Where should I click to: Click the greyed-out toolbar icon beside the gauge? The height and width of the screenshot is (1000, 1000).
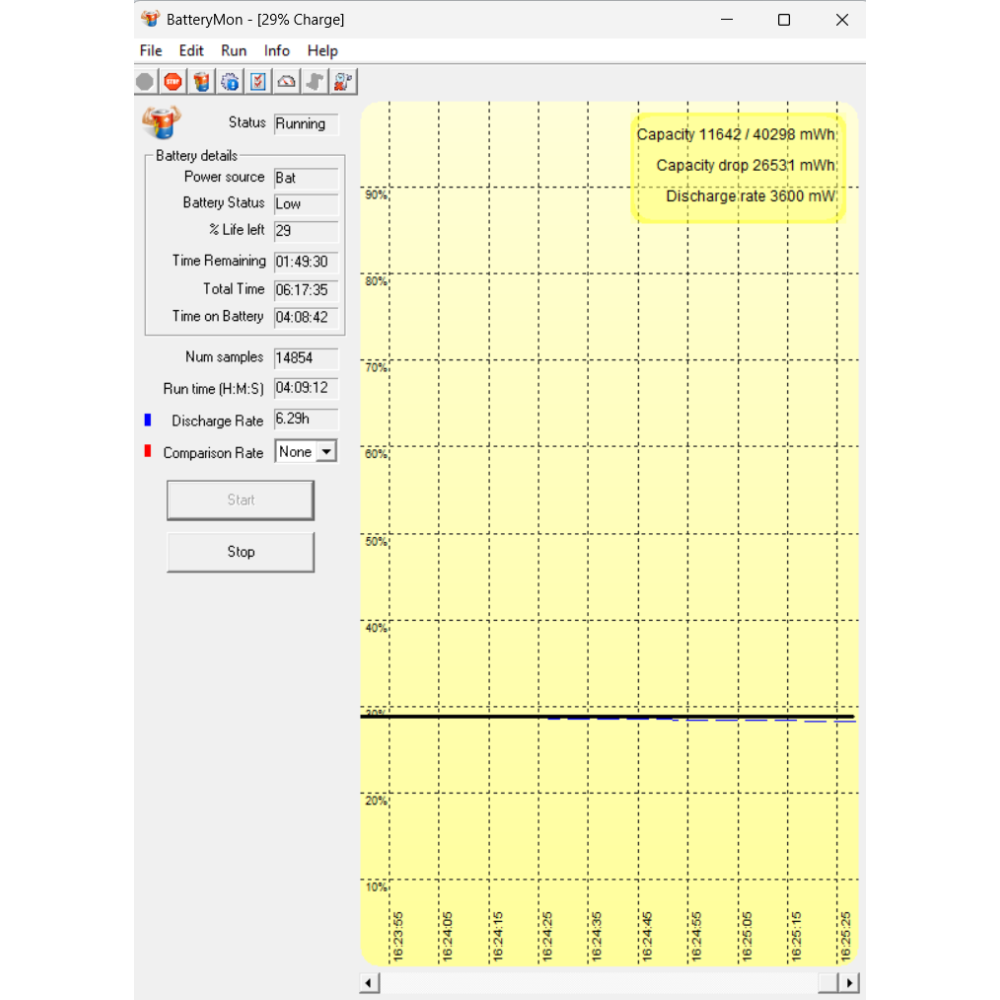click(315, 82)
